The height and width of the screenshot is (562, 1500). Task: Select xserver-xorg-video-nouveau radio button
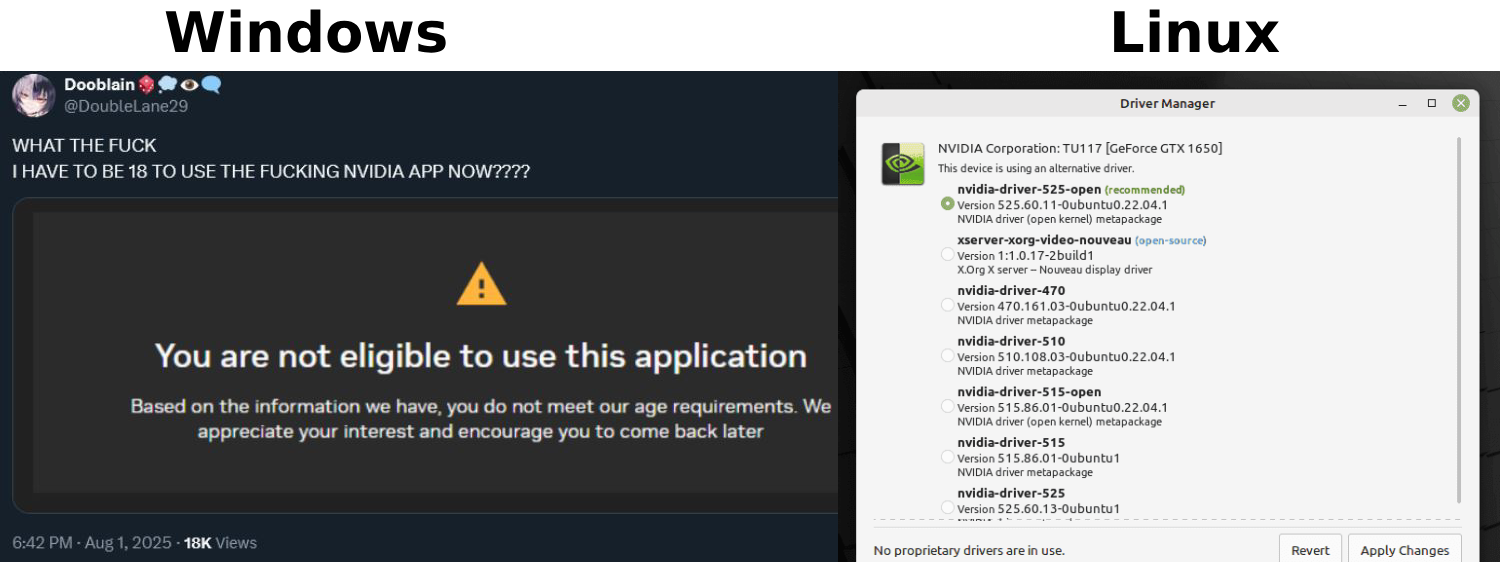[947, 254]
